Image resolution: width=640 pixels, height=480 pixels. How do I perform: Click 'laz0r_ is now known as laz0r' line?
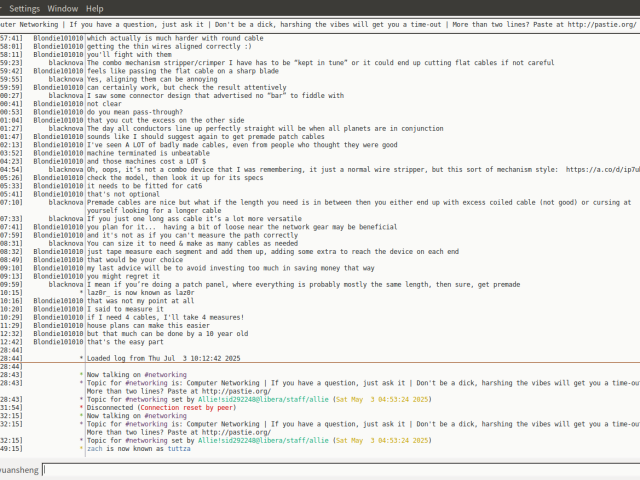pos(140,293)
